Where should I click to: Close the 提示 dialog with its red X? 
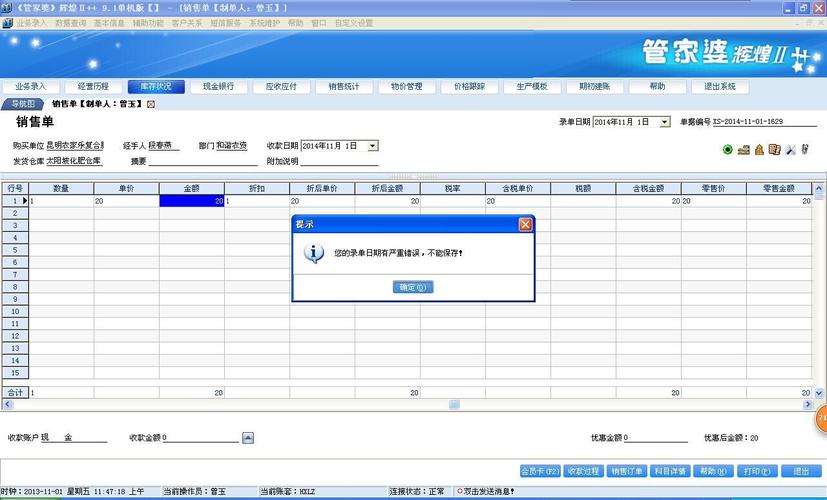tap(525, 225)
